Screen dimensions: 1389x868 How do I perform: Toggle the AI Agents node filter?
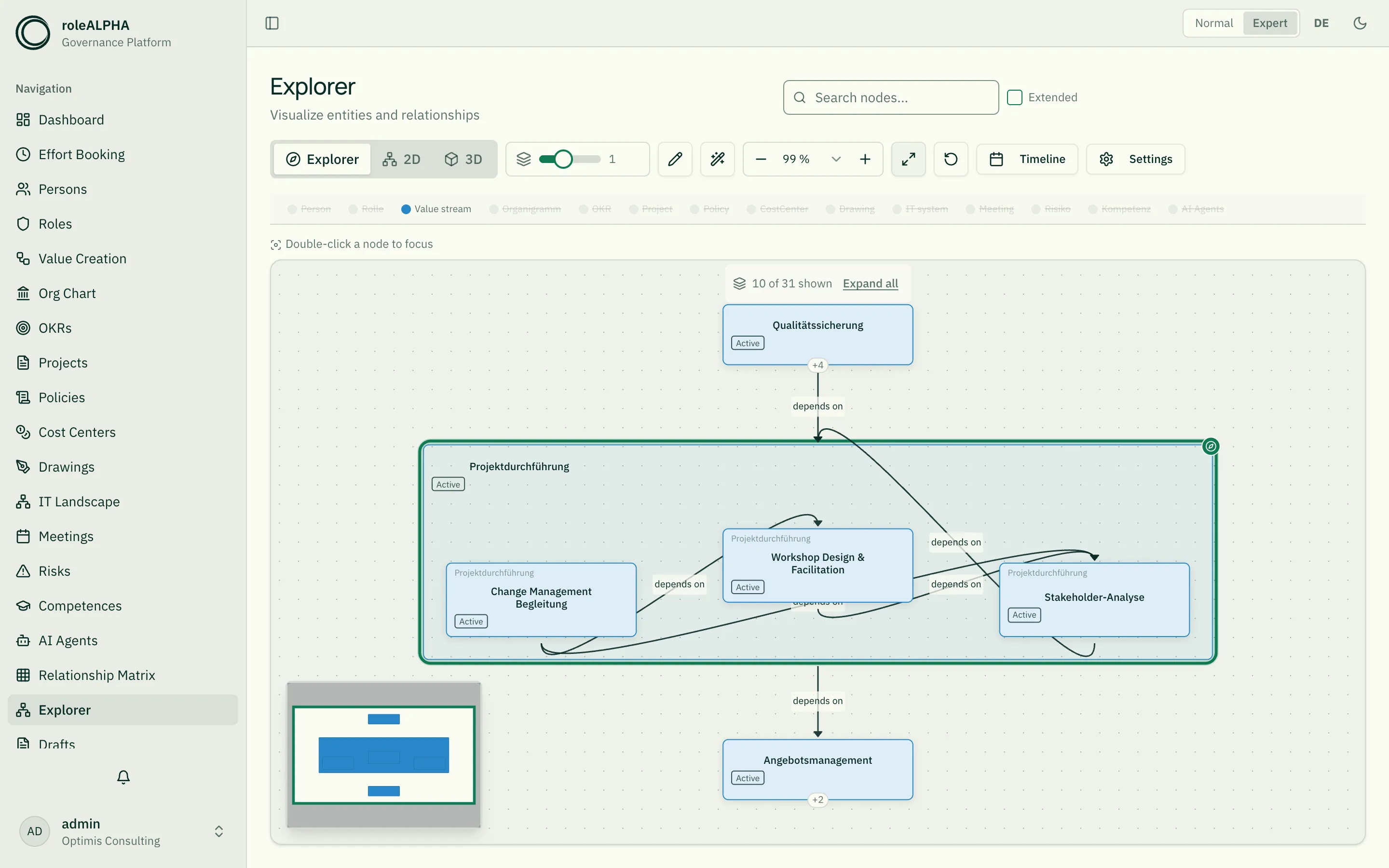[1196, 209]
